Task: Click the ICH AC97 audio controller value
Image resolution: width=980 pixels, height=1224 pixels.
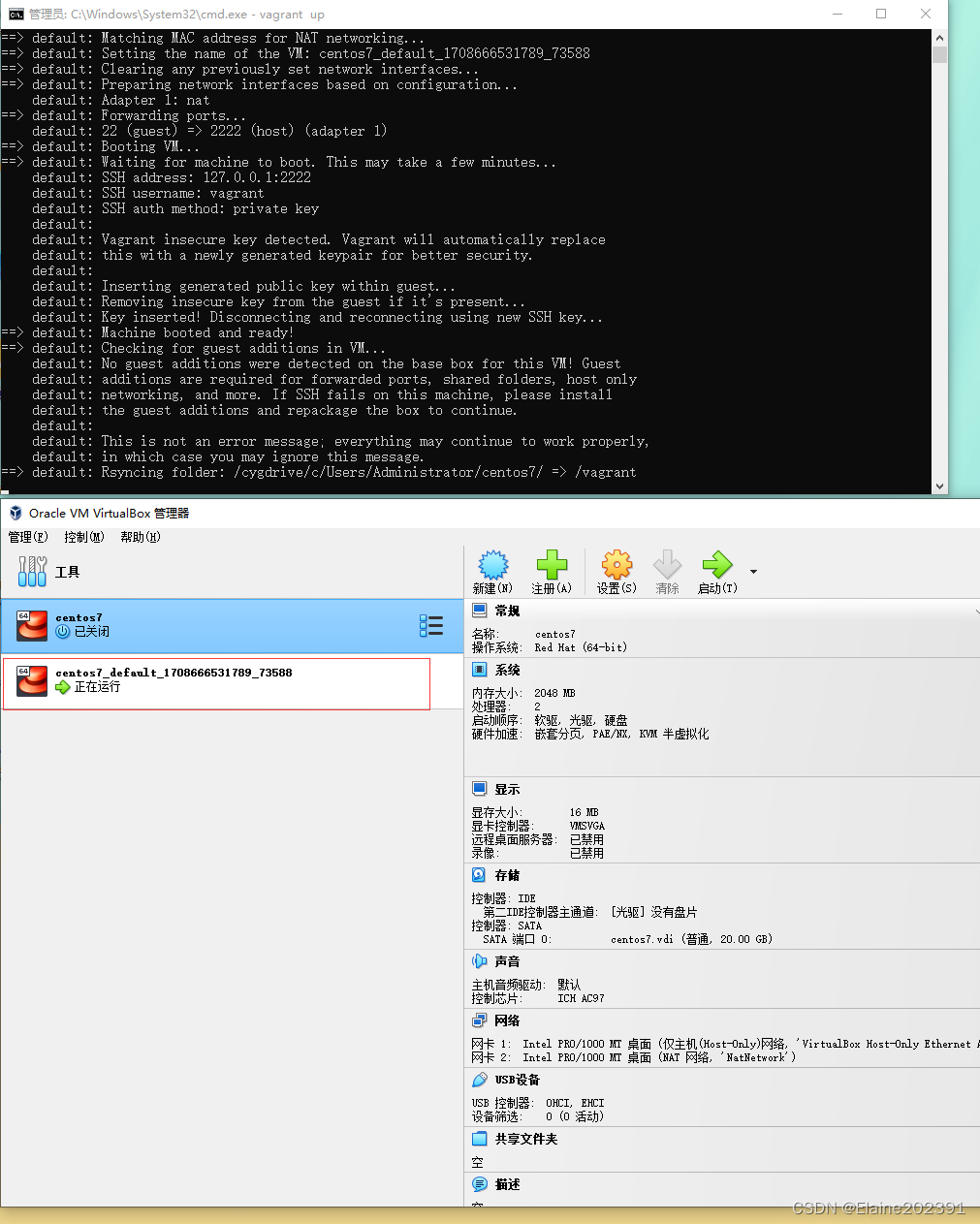Action: click(x=581, y=998)
